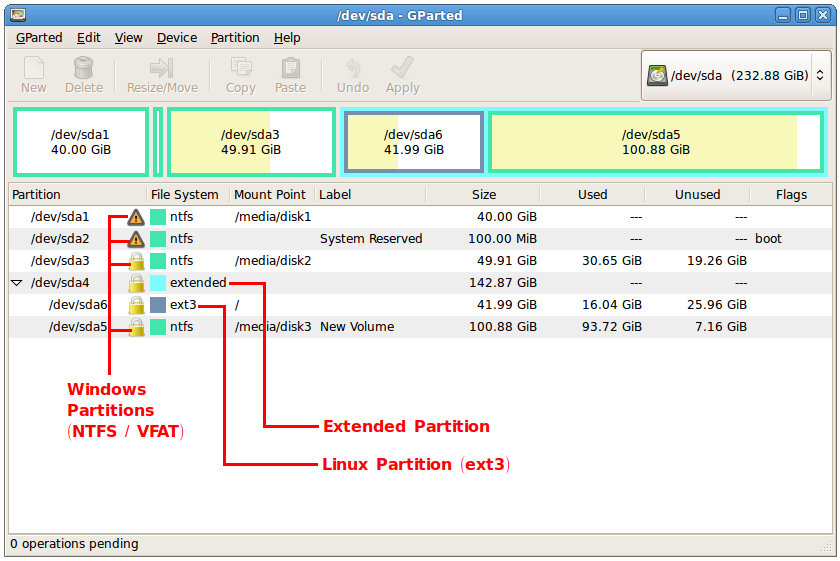Open the Device menu
840x561 pixels.
[177, 38]
